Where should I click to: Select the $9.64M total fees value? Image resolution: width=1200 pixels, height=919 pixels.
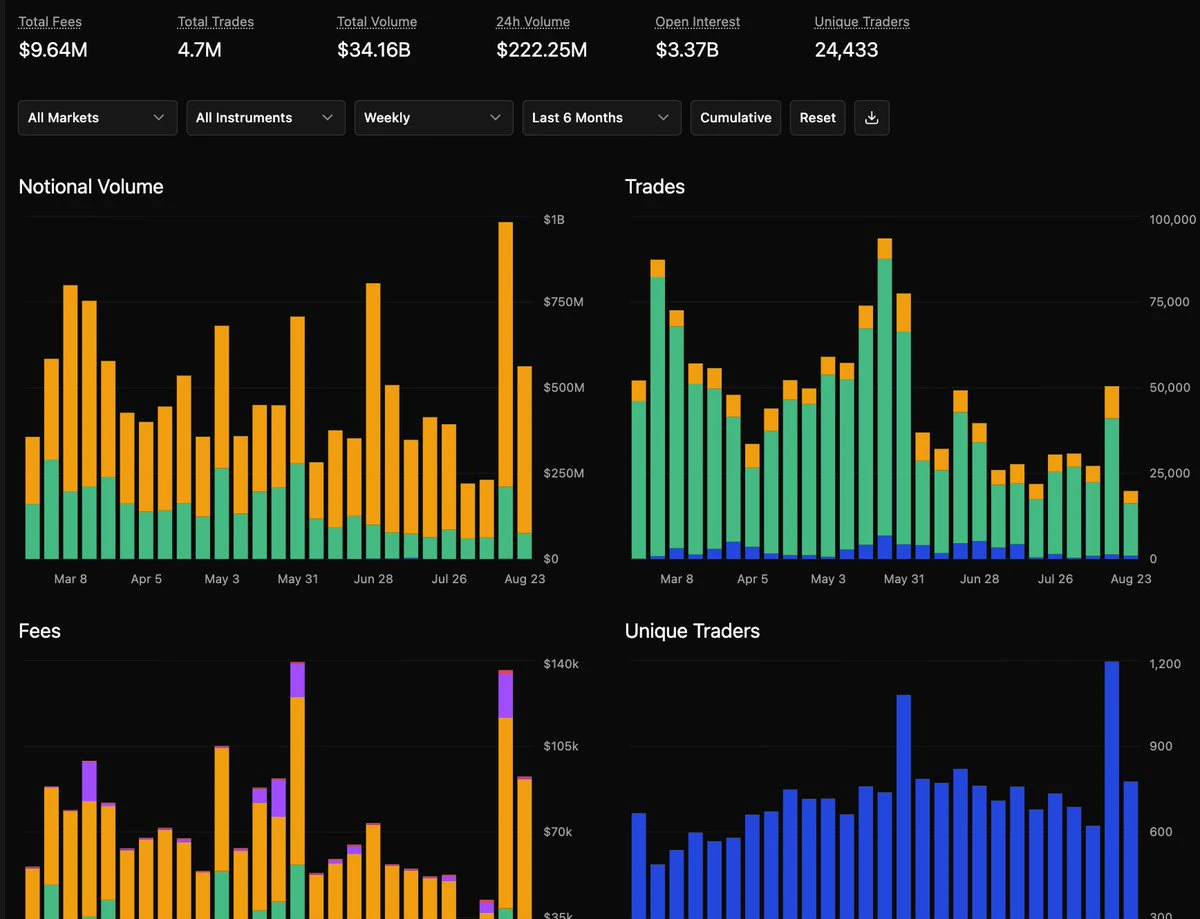[x=53, y=49]
